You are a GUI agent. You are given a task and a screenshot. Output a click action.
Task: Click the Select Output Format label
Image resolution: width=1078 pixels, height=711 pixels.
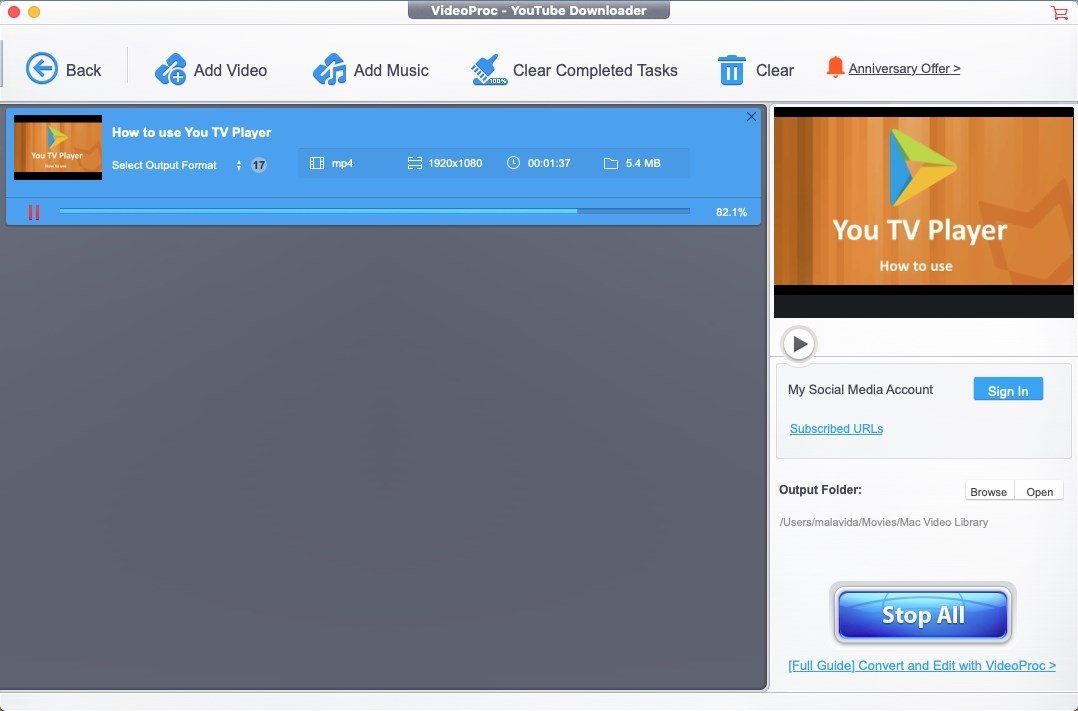point(164,165)
